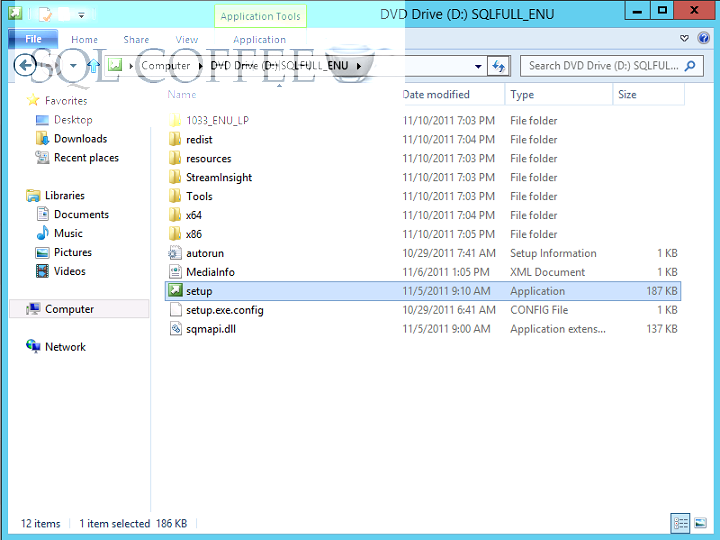Select the MediaInfo XML document icon
Image resolution: width=720 pixels, height=540 pixels.
pos(175,272)
